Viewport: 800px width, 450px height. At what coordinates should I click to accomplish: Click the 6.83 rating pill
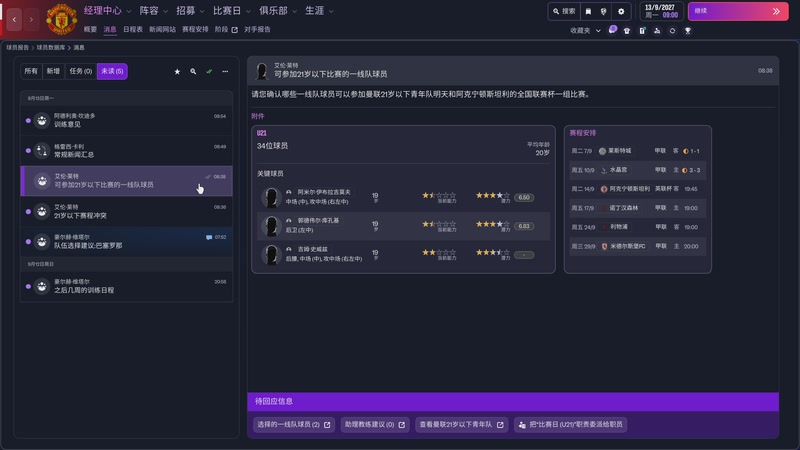point(524,226)
